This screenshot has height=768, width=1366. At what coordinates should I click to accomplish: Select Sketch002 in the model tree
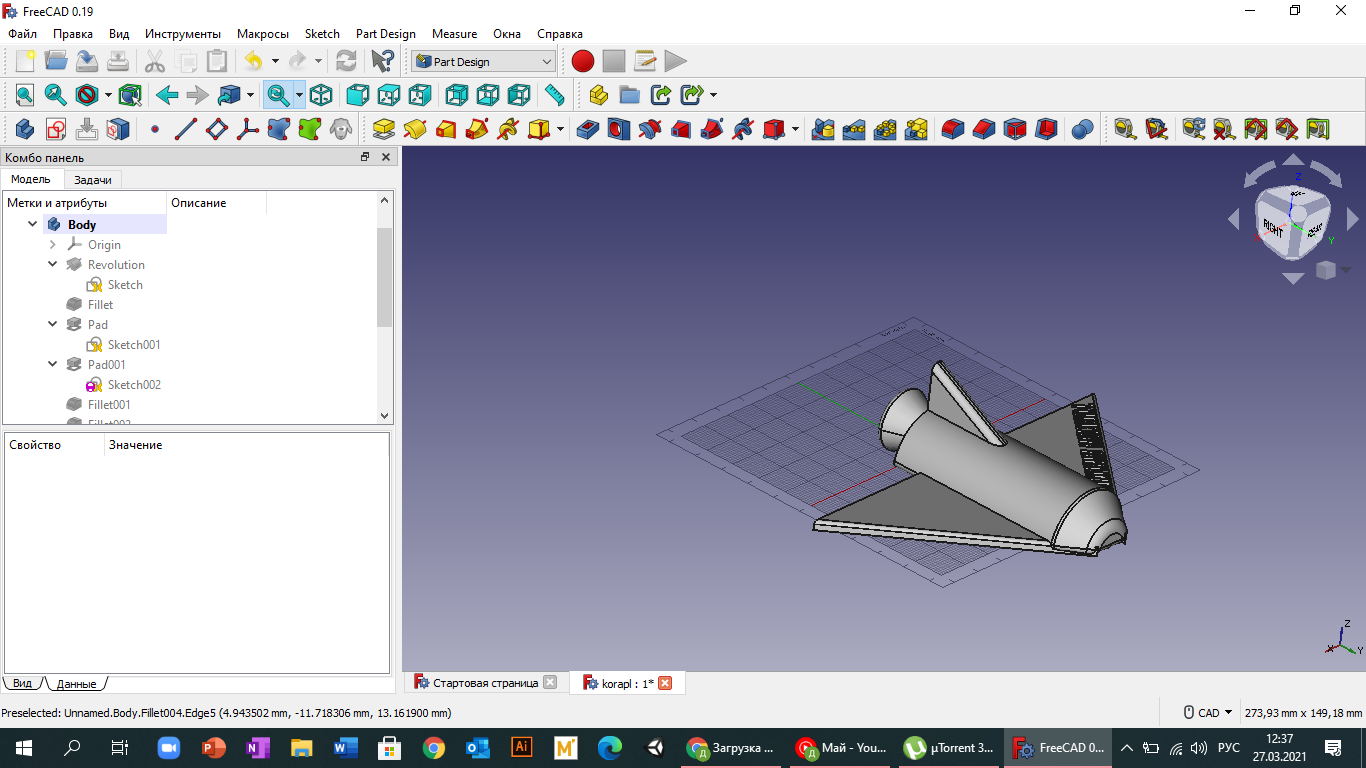134,385
